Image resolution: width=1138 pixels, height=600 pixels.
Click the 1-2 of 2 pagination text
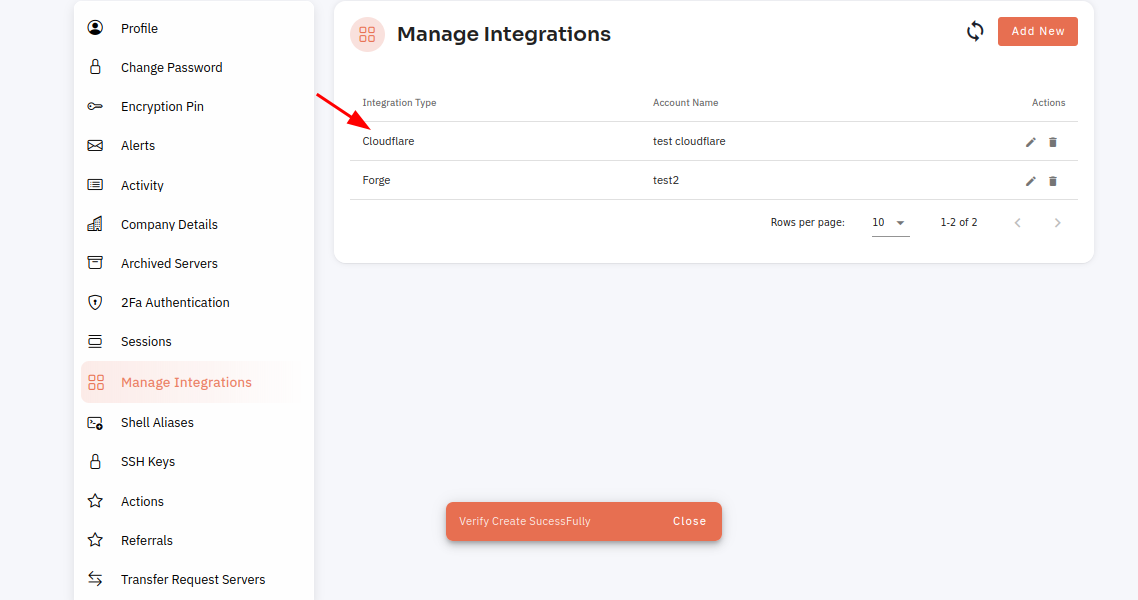959,223
